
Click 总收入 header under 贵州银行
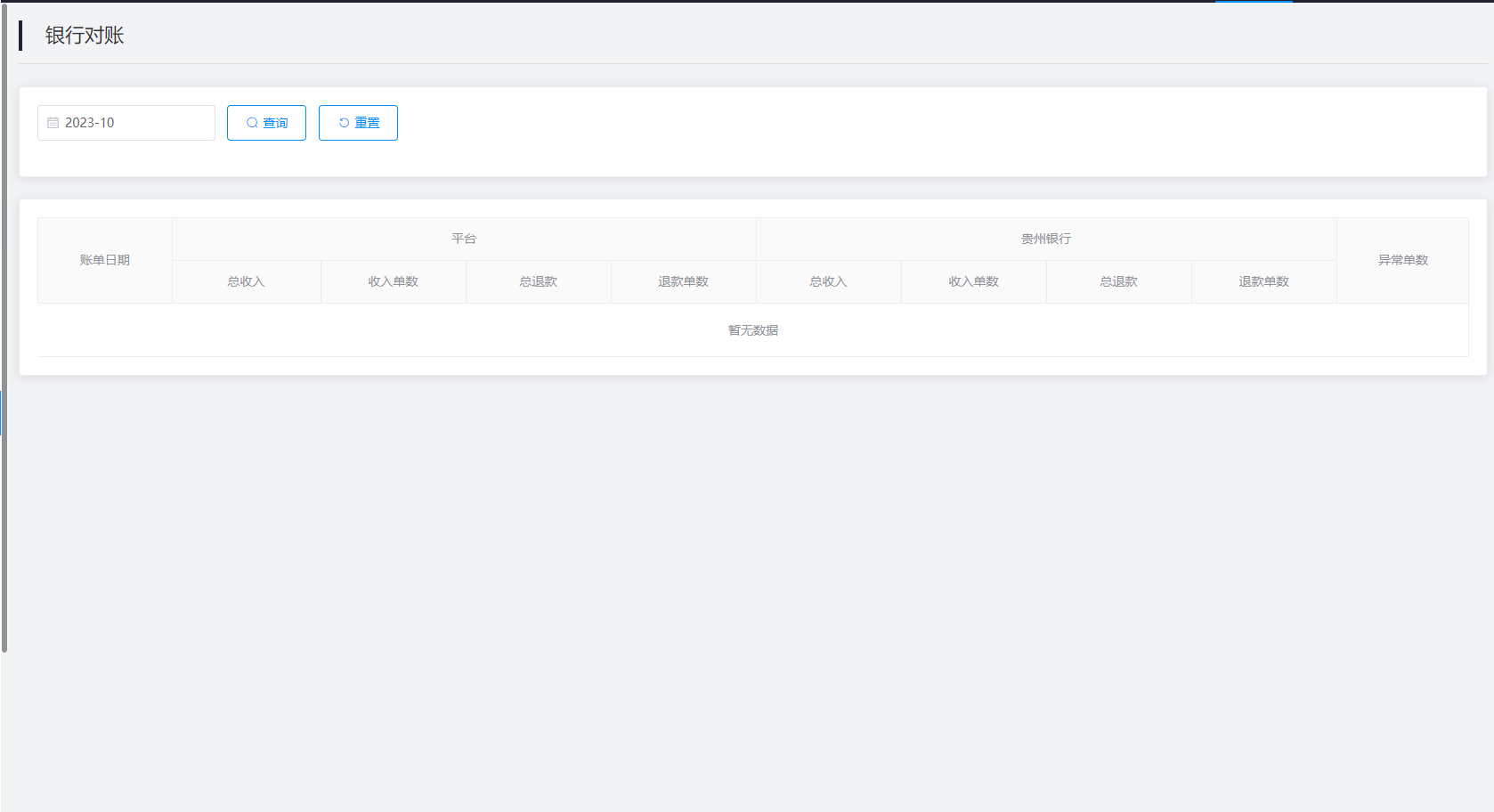[829, 281]
